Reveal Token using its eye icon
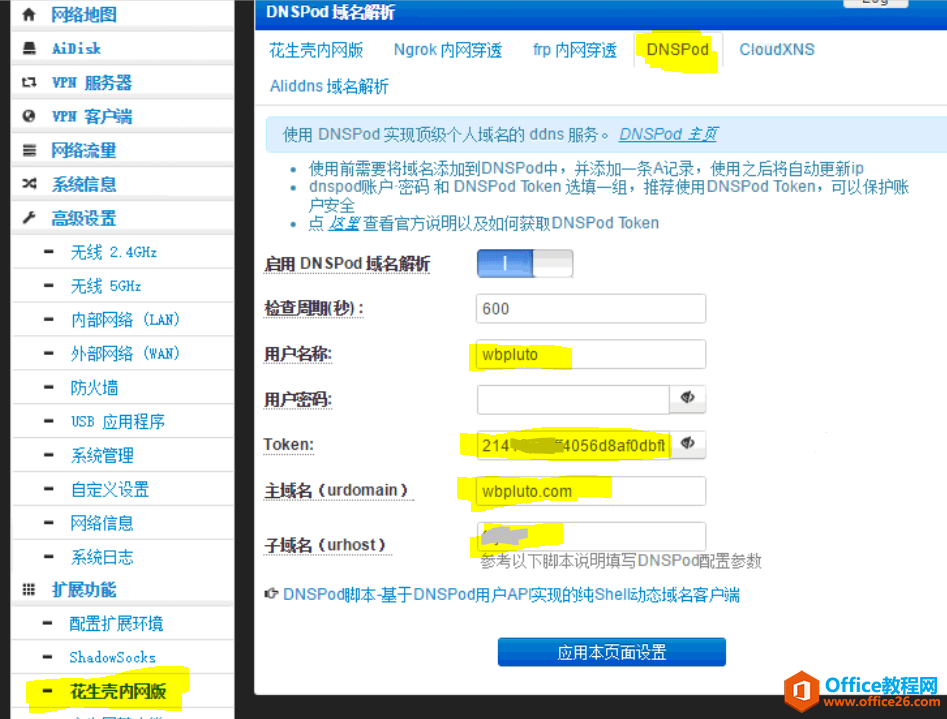Image resolution: width=947 pixels, height=719 pixels. pyautogui.click(x=687, y=444)
